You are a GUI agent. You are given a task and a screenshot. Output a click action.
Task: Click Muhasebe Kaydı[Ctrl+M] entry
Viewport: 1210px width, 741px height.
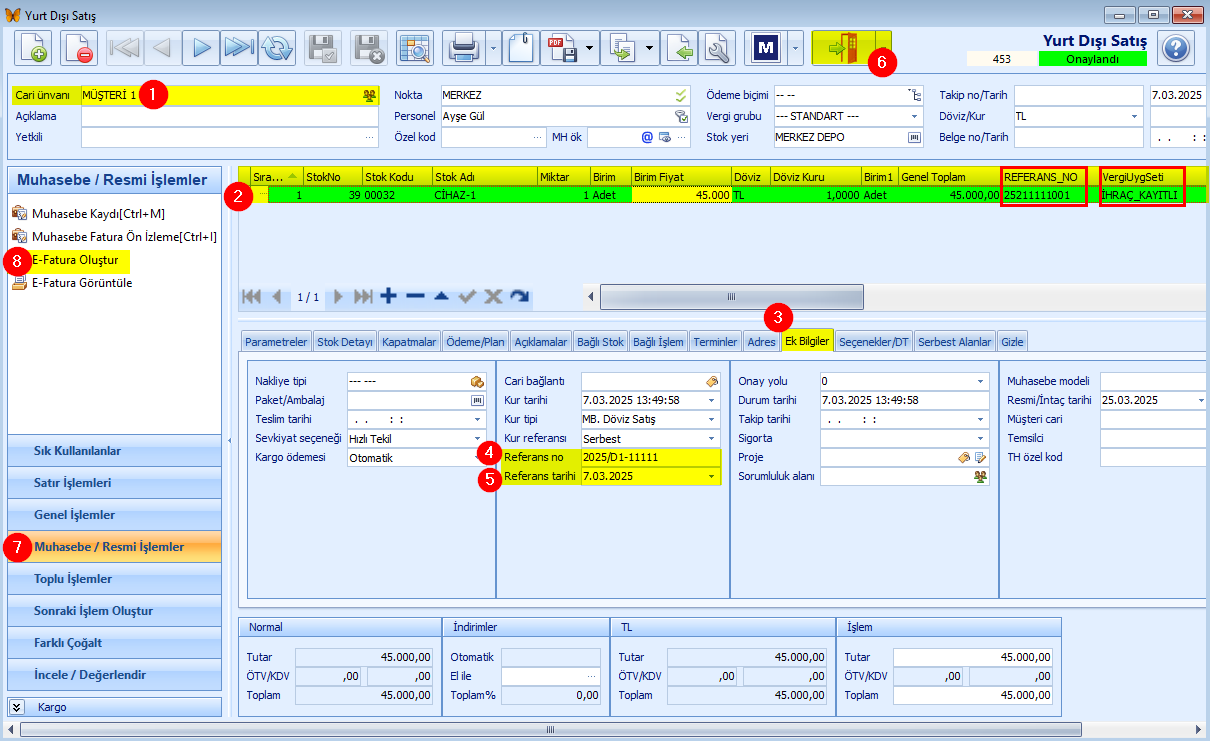coord(98,214)
